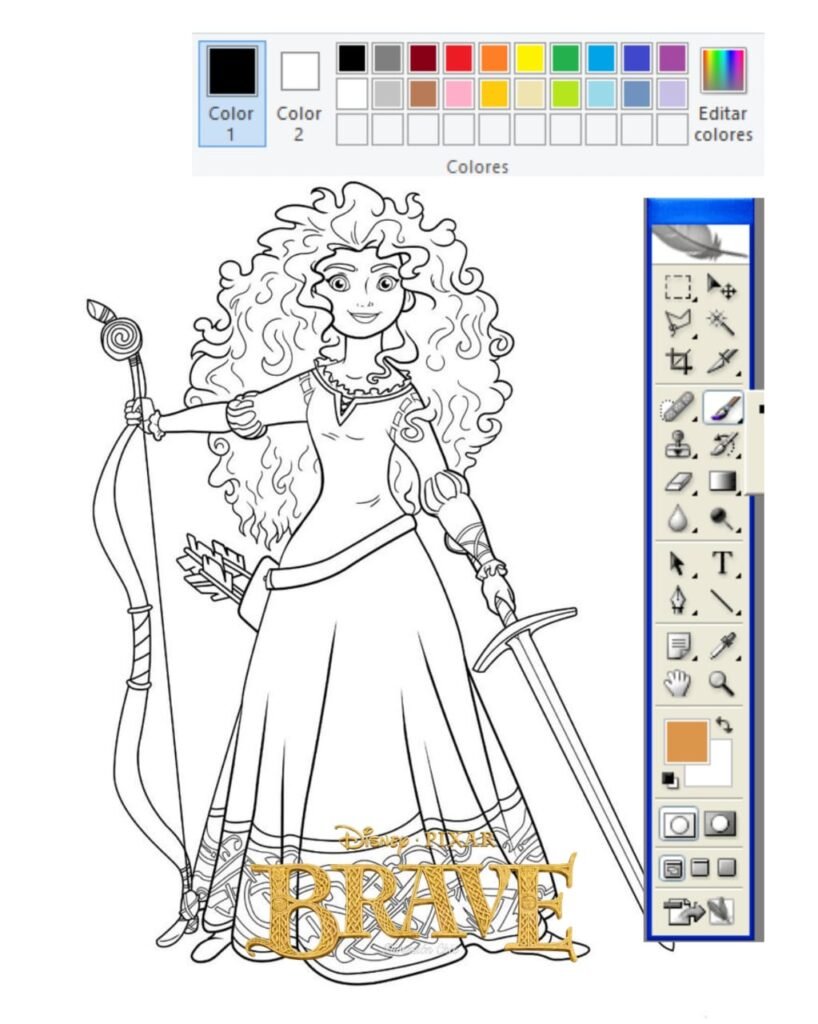
Task: Select the Brush tool
Action: [x=723, y=408]
